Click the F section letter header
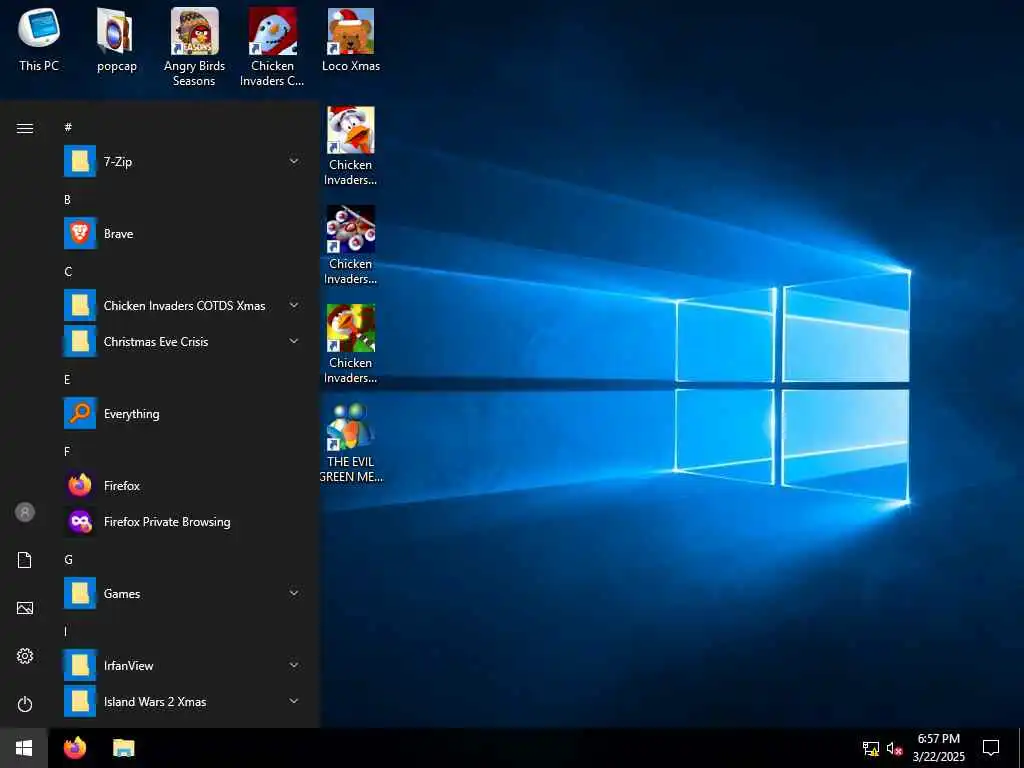Image resolution: width=1024 pixels, height=768 pixels. click(67, 451)
